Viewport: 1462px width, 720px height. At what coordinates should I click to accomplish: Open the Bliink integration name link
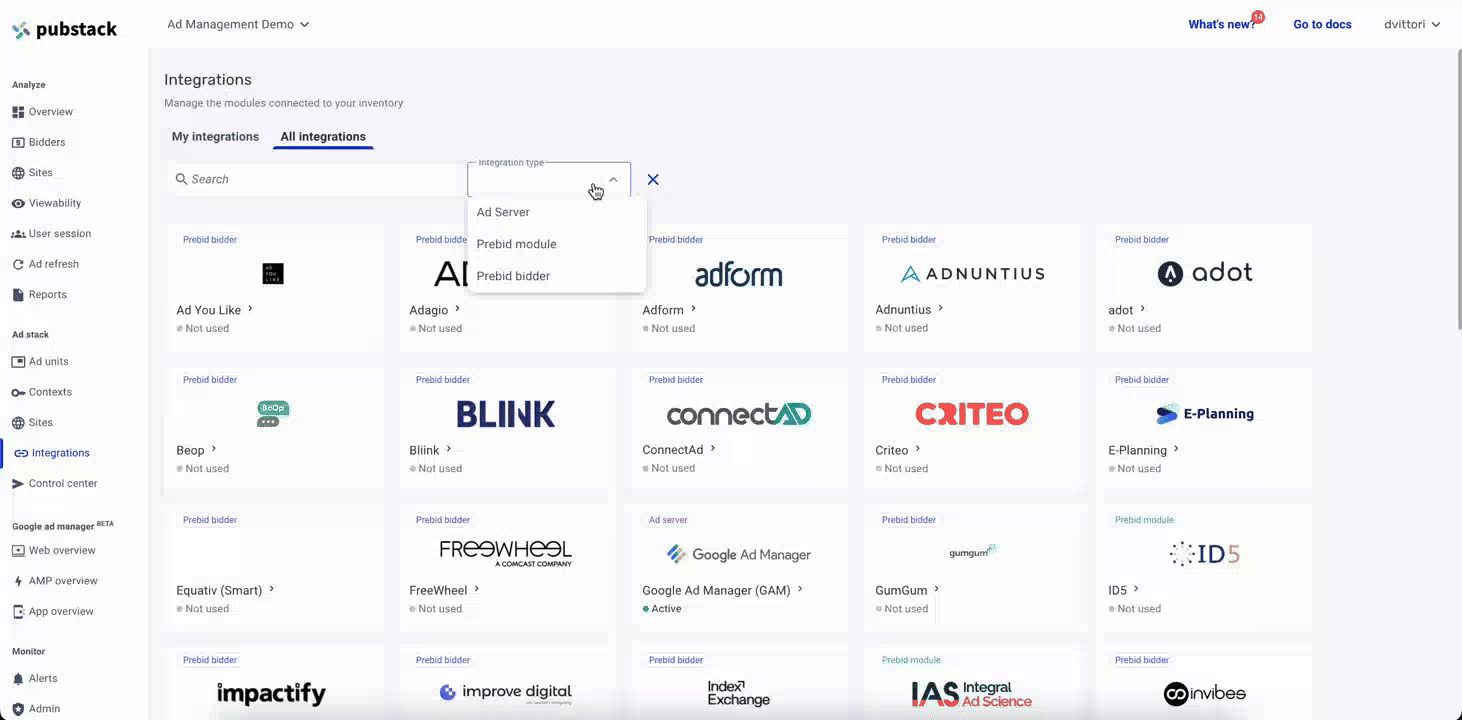[424, 450]
